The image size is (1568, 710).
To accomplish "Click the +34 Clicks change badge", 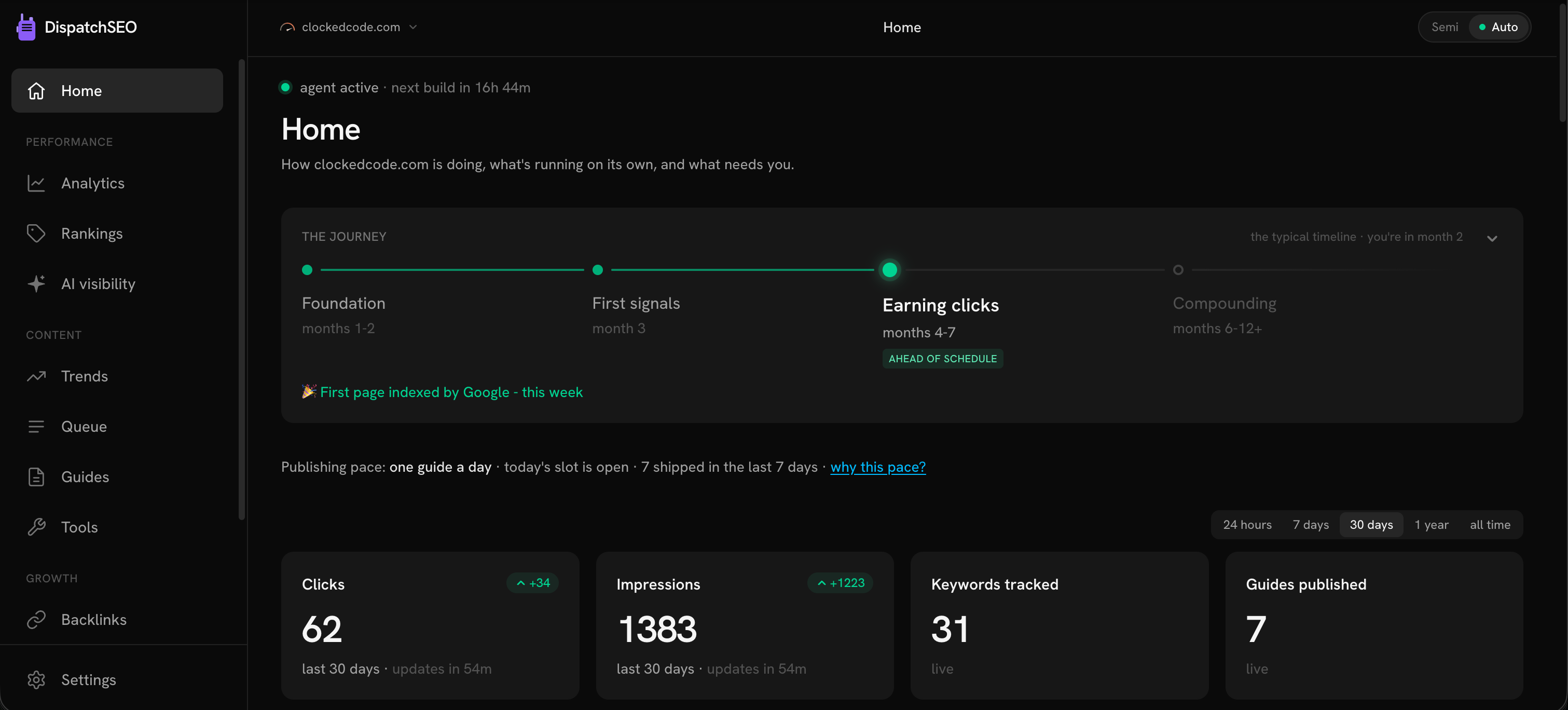I will coord(532,583).
